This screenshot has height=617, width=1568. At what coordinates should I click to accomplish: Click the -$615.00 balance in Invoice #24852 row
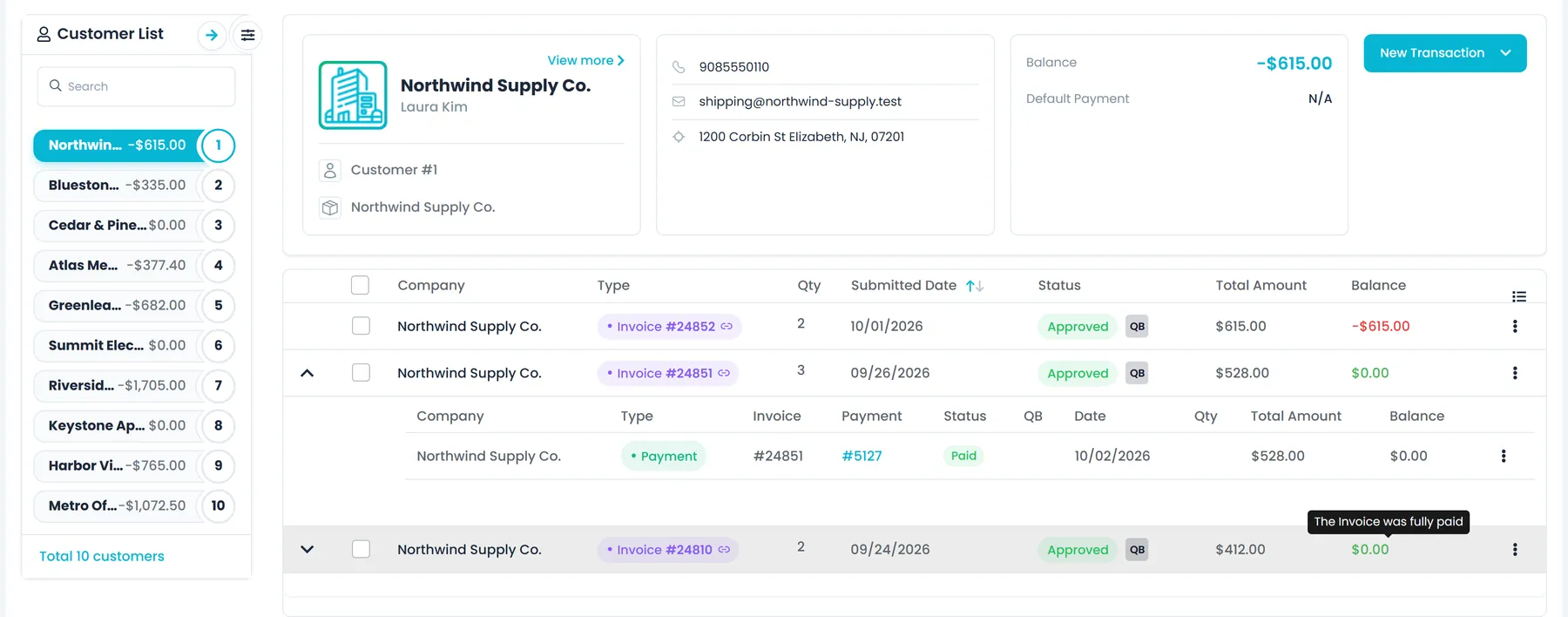click(1380, 326)
